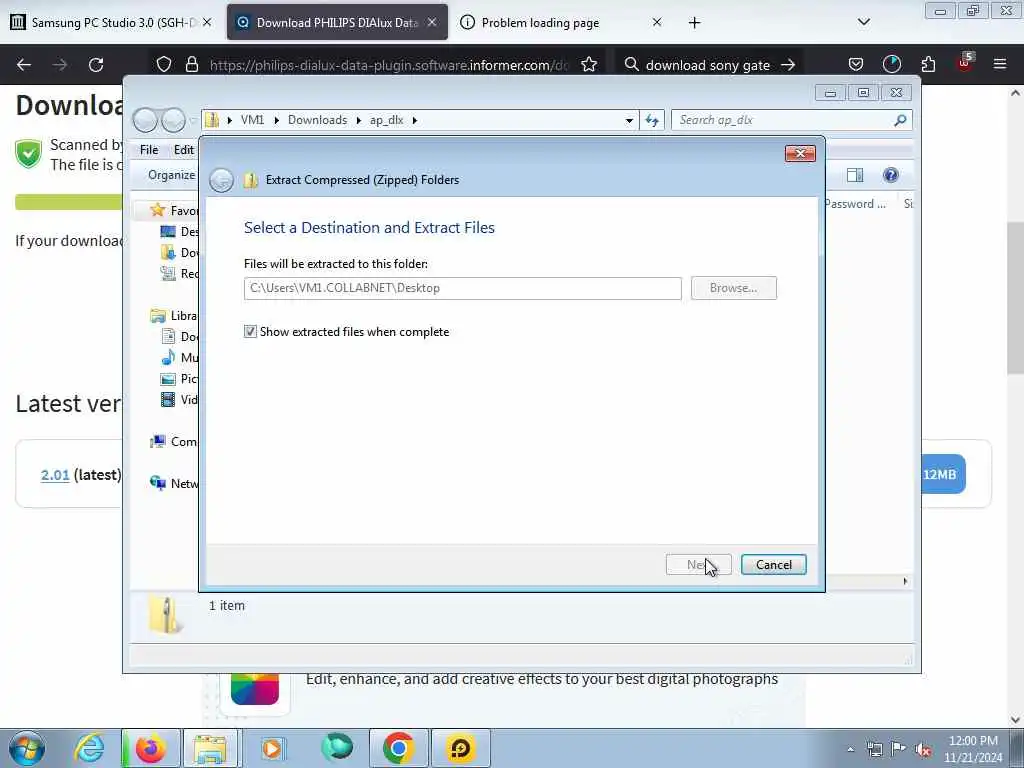1024x768 pixels.
Task: Close the Extract Compressed Folders dialog
Action: [800, 153]
